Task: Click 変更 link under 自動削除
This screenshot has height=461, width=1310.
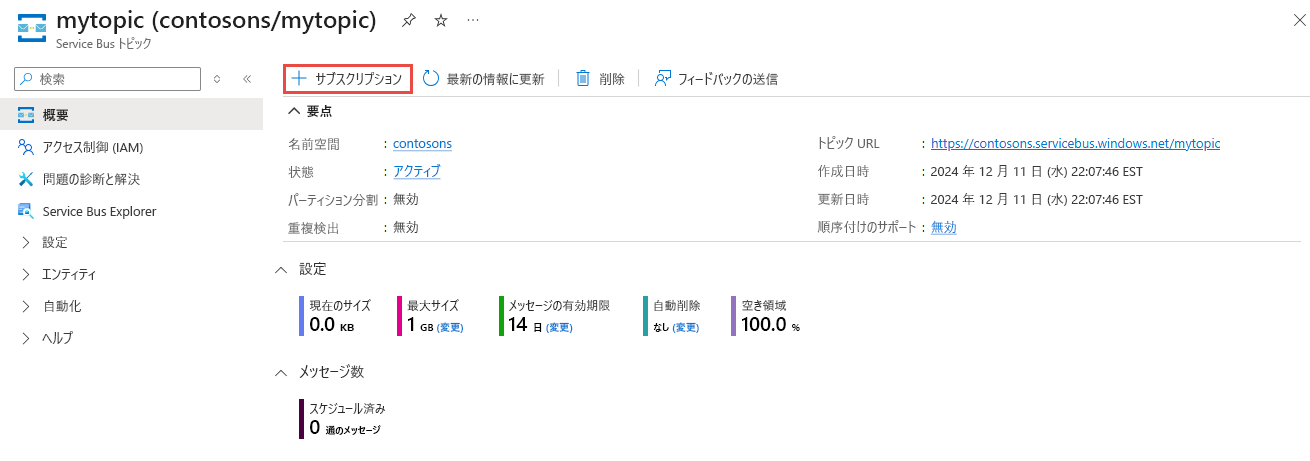Action: pyautogui.click(x=685, y=327)
